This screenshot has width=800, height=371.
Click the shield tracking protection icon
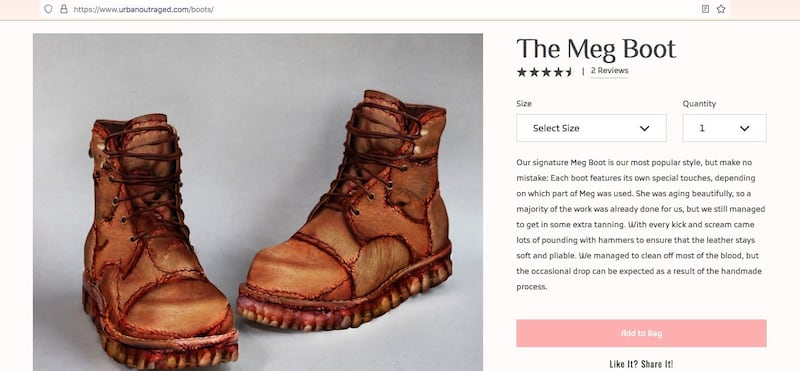coord(48,9)
